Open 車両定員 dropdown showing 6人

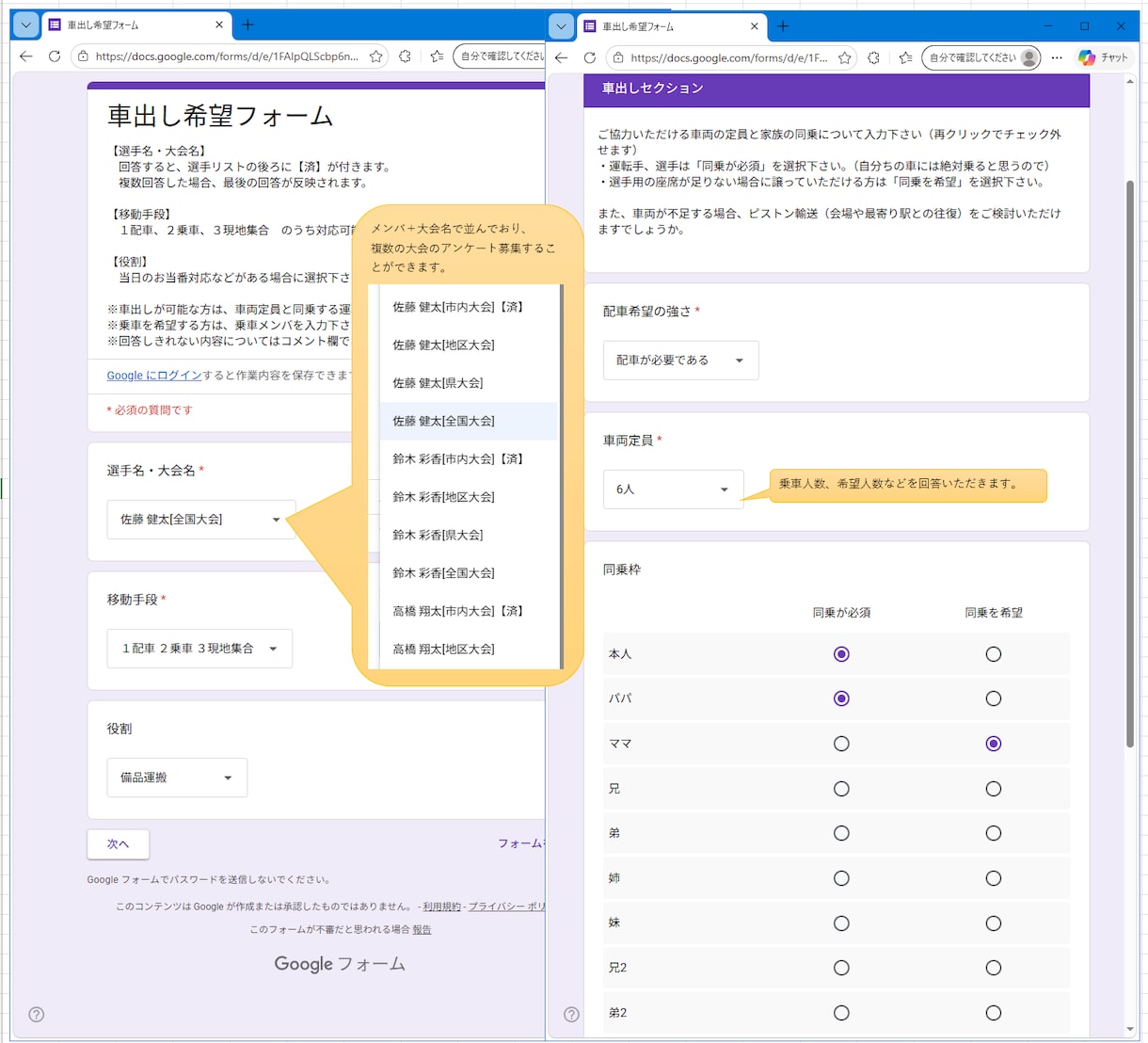click(673, 489)
